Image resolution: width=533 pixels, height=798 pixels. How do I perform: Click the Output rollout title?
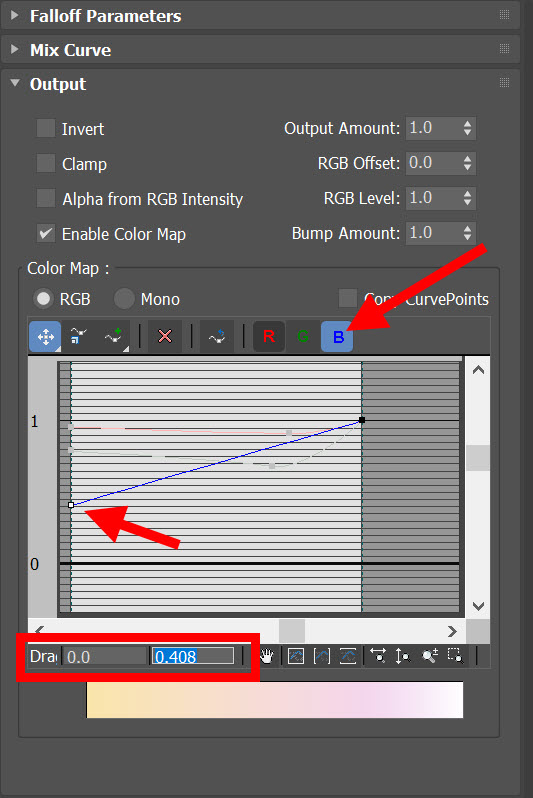pyautogui.click(x=58, y=84)
